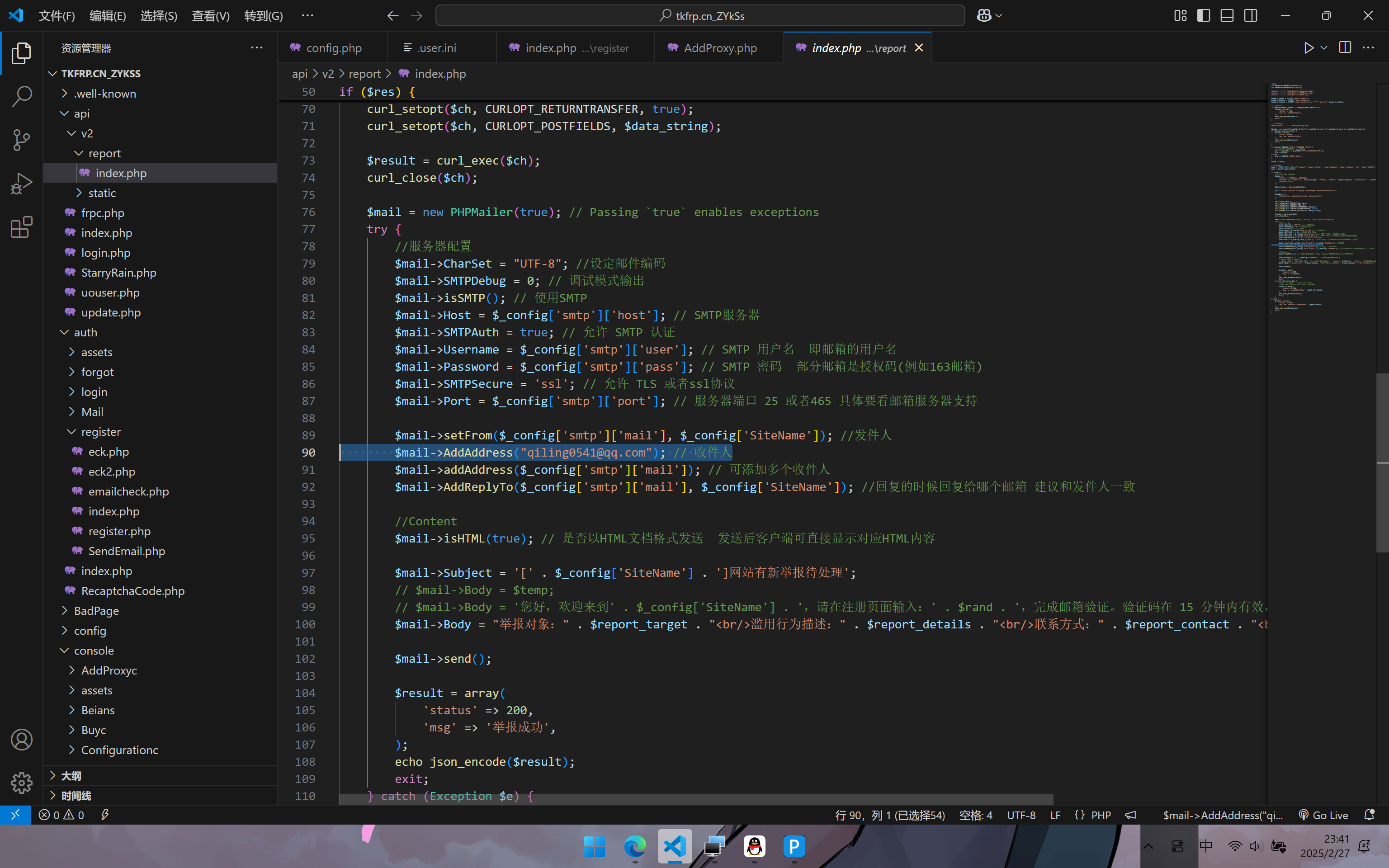Run the PHP file with play button
Screen dimensions: 1389x868
point(1308,47)
